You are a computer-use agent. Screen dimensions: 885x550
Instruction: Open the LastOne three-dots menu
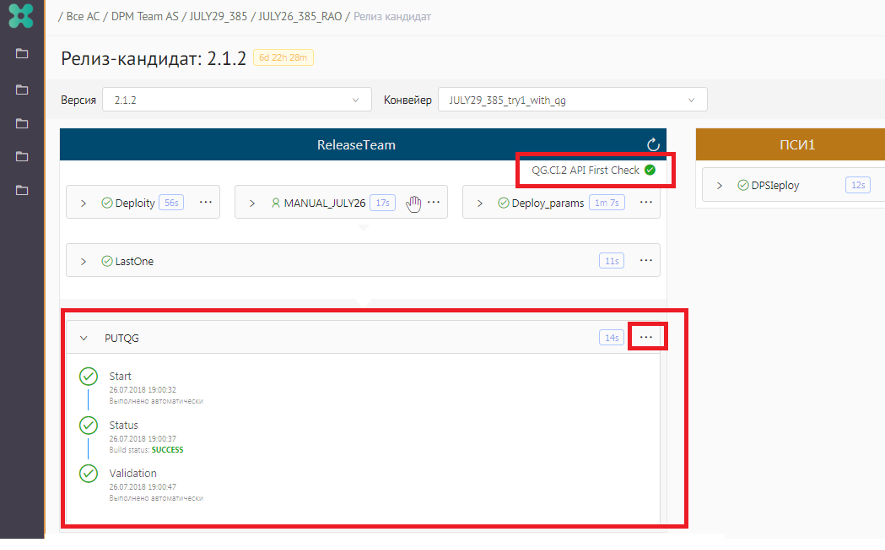pos(646,261)
